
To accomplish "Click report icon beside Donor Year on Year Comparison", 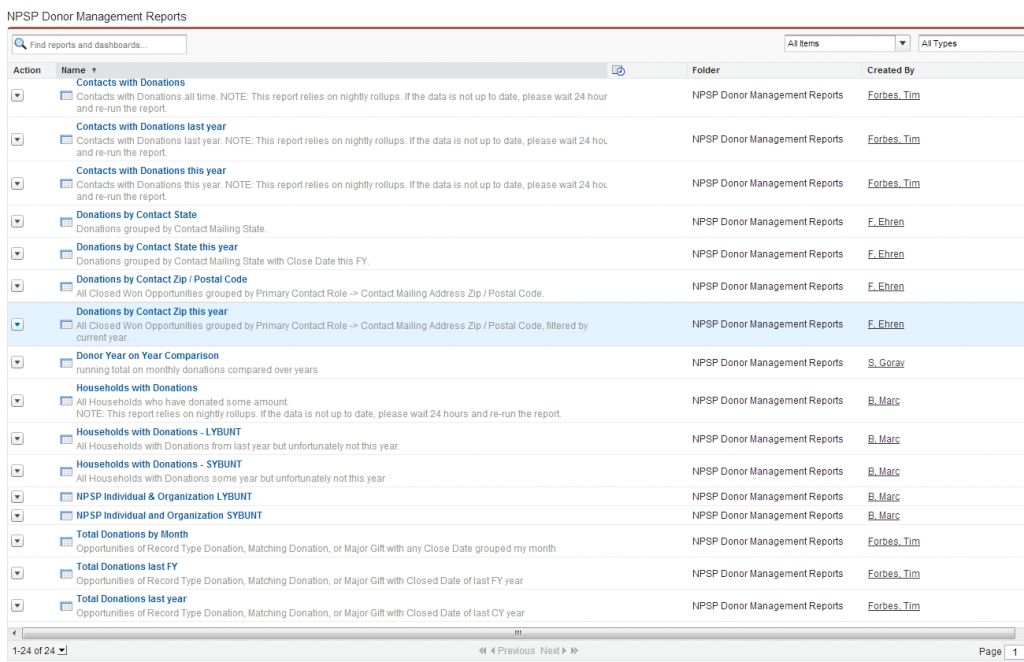I will pyautogui.click(x=66, y=362).
